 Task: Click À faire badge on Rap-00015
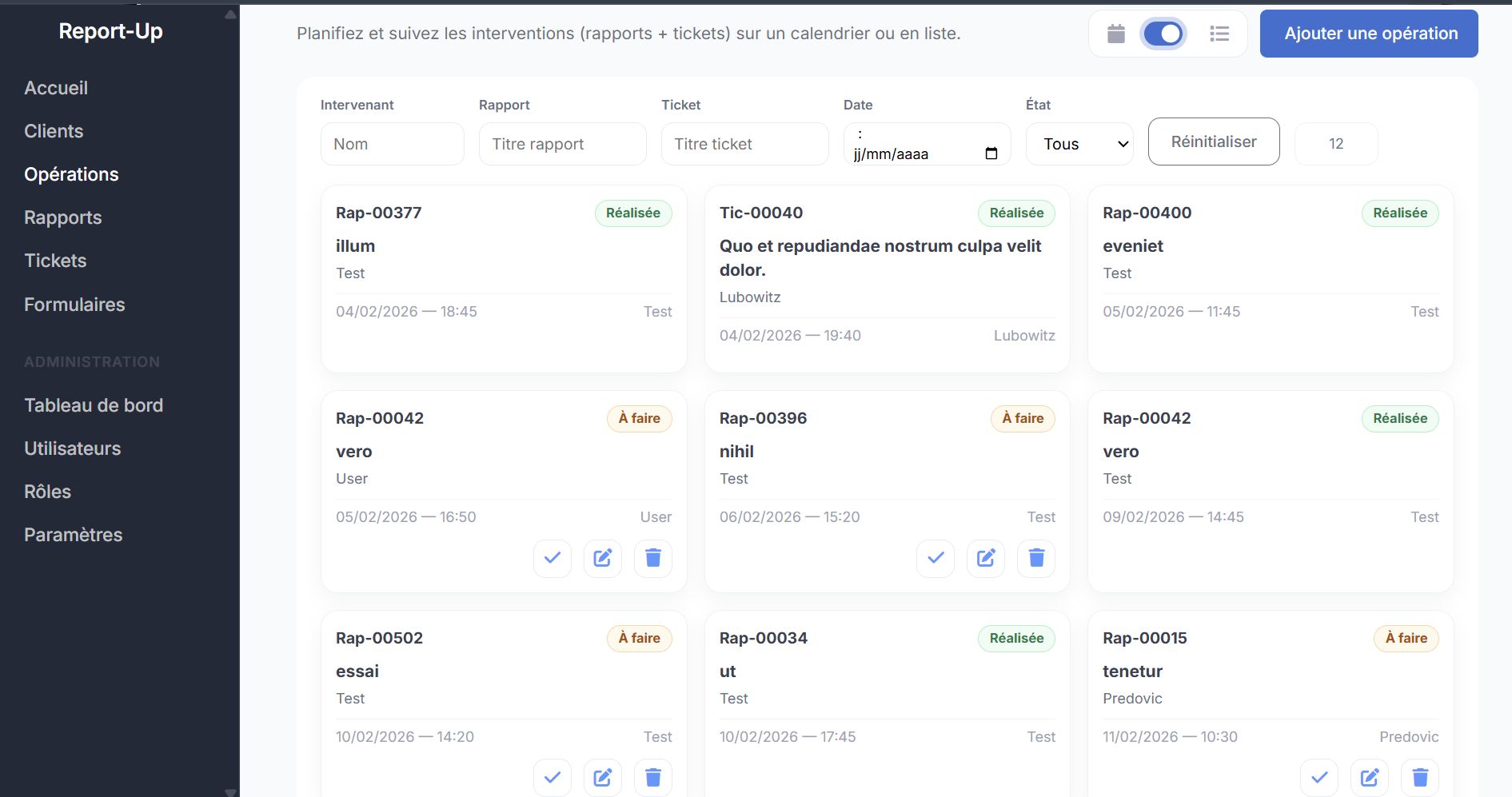coord(1406,639)
